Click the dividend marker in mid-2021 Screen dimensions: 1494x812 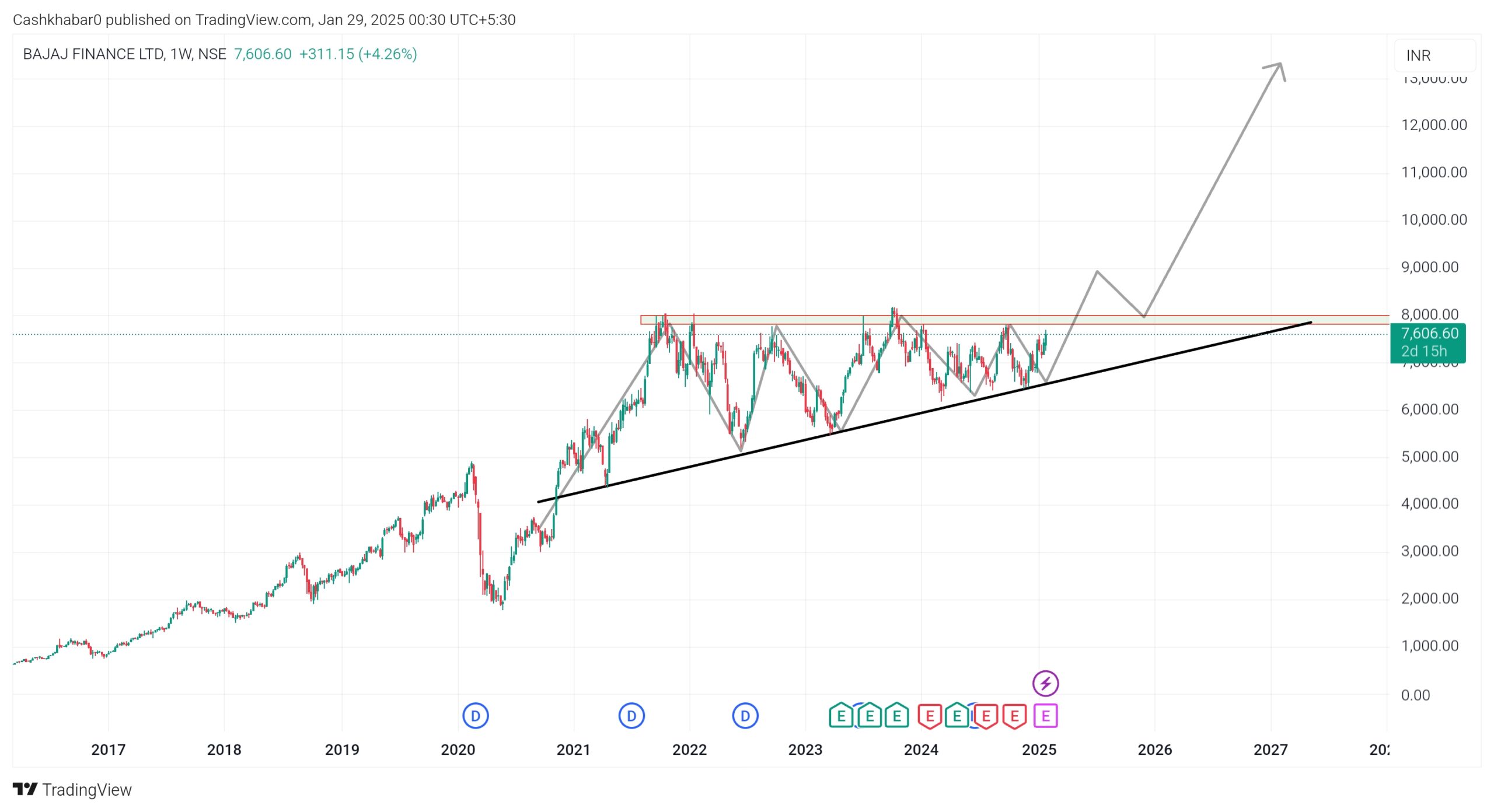point(631,716)
